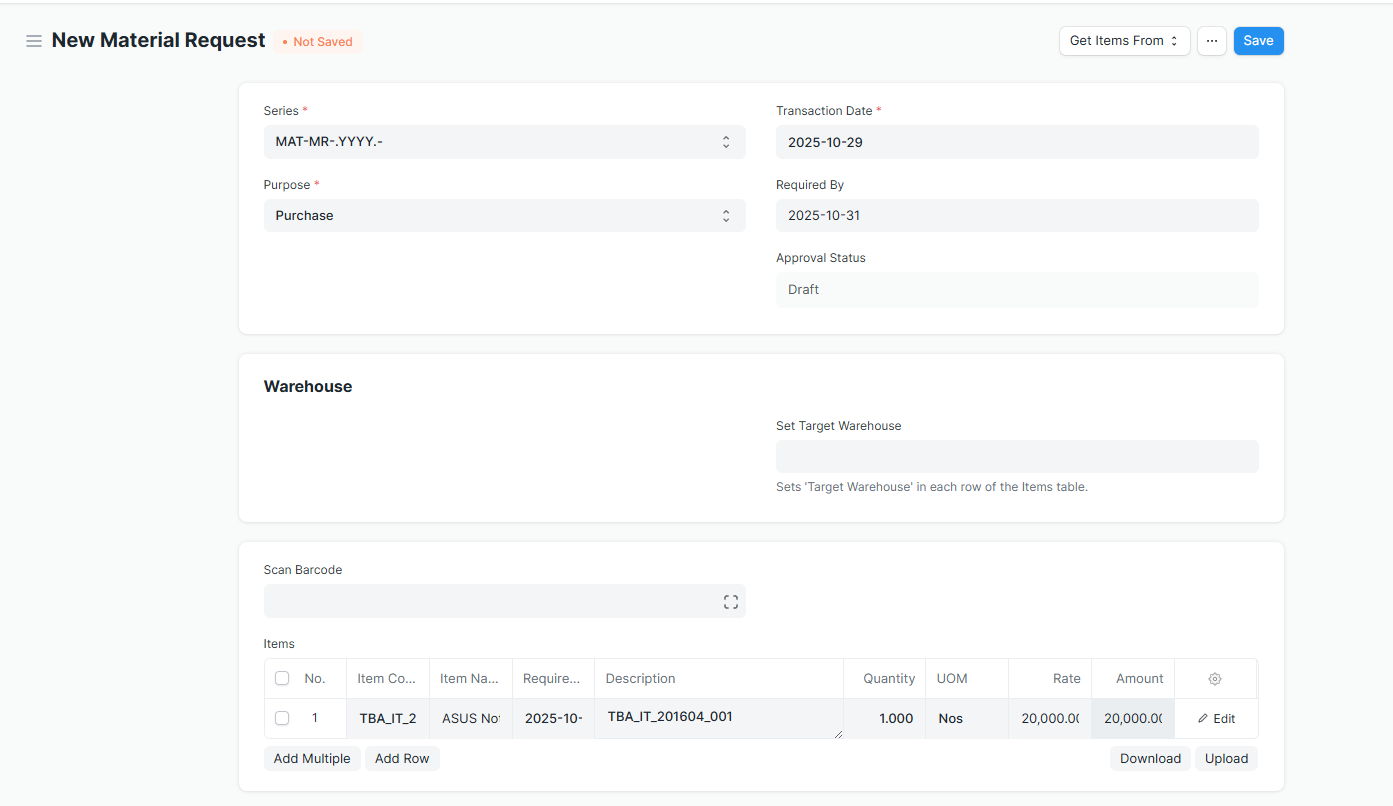
Task: Click the Quantity cell in row 1
Action: coord(884,719)
